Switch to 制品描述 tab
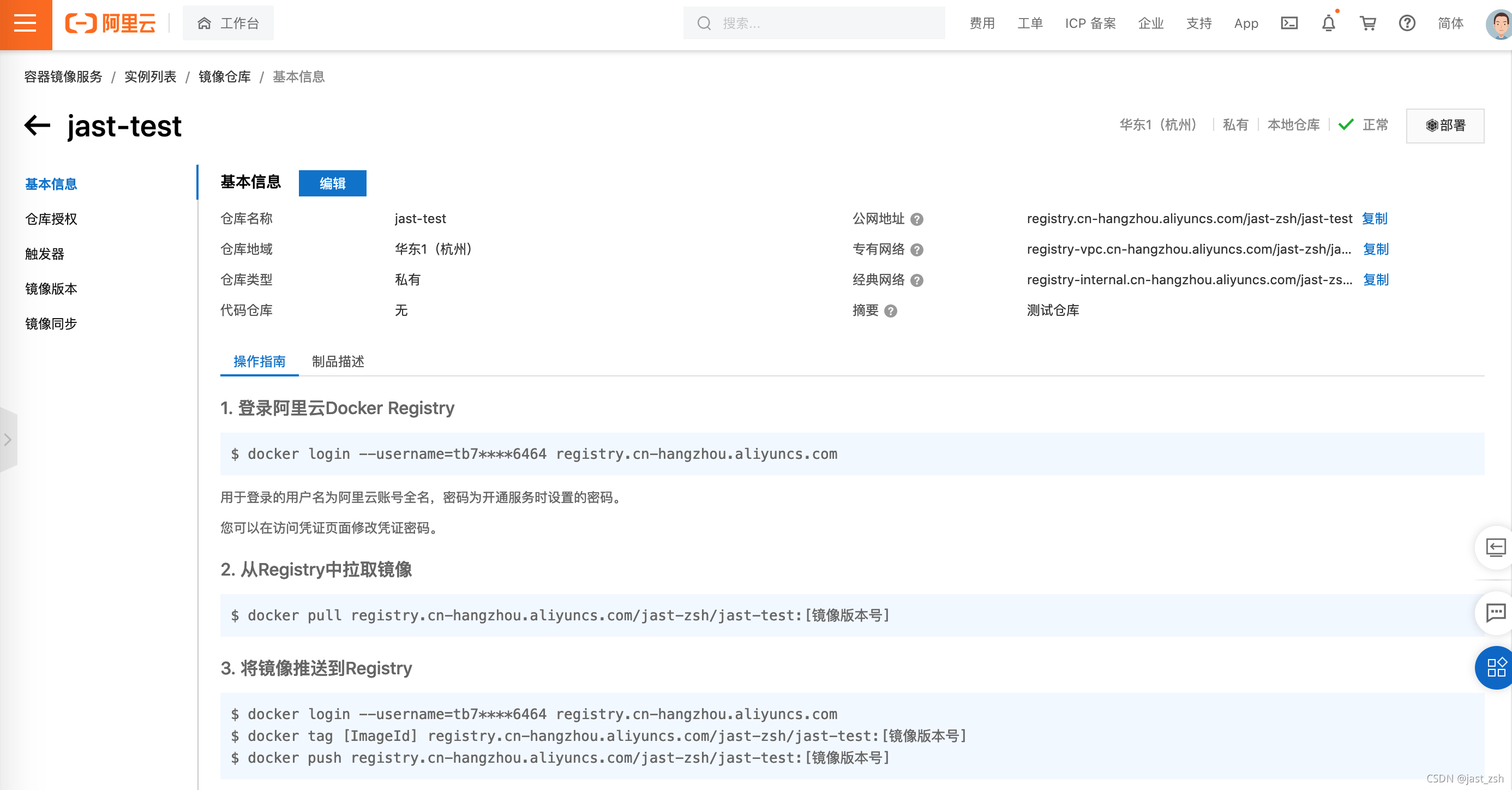Image resolution: width=1512 pixels, height=790 pixels. pyautogui.click(x=338, y=361)
